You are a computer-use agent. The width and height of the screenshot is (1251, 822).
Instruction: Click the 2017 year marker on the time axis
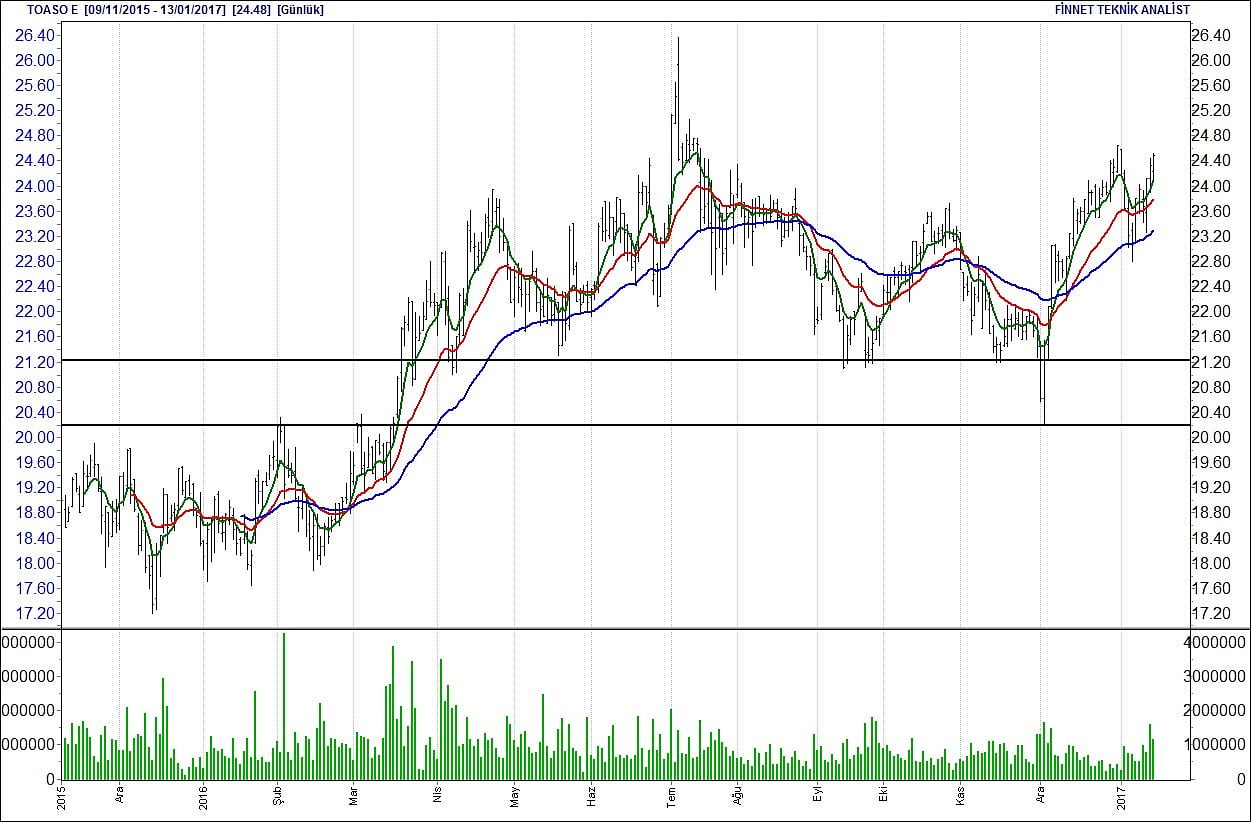(1122, 797)
